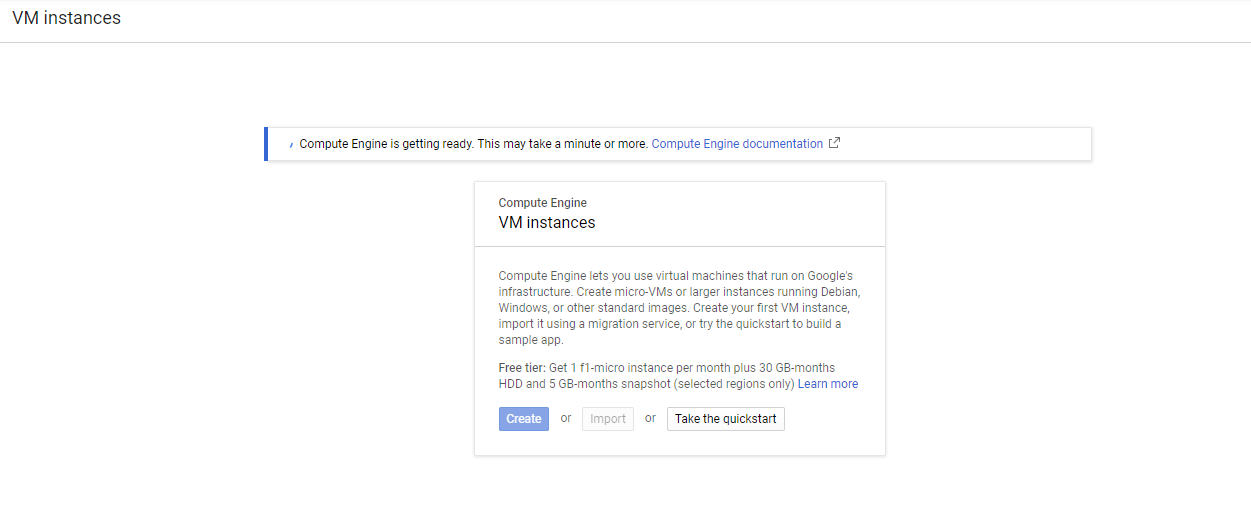Start with the Take the quickstart button
The width and height of the screenshot is (1251, 518).
725,419
